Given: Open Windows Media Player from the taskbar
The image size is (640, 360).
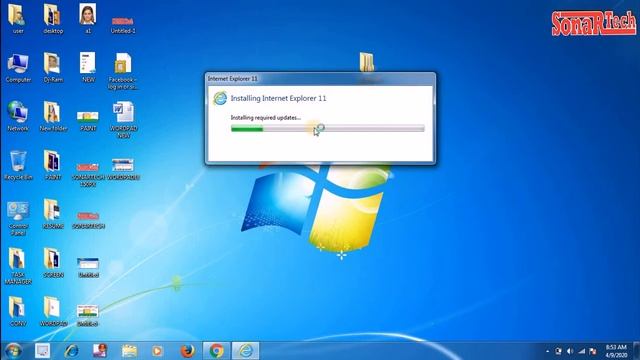Looking at the screenshot, I should [157, 351].
